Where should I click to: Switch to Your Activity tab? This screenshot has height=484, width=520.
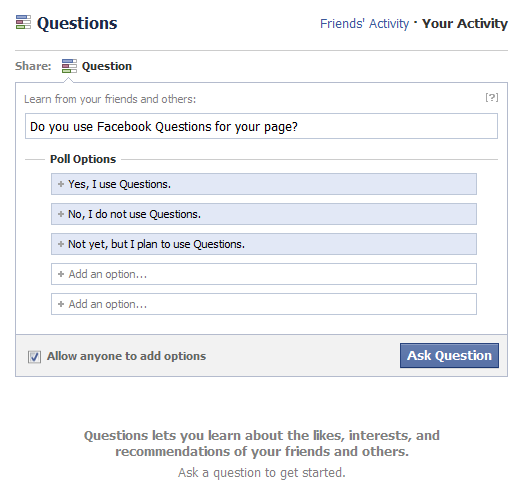[x=465, y=24]
